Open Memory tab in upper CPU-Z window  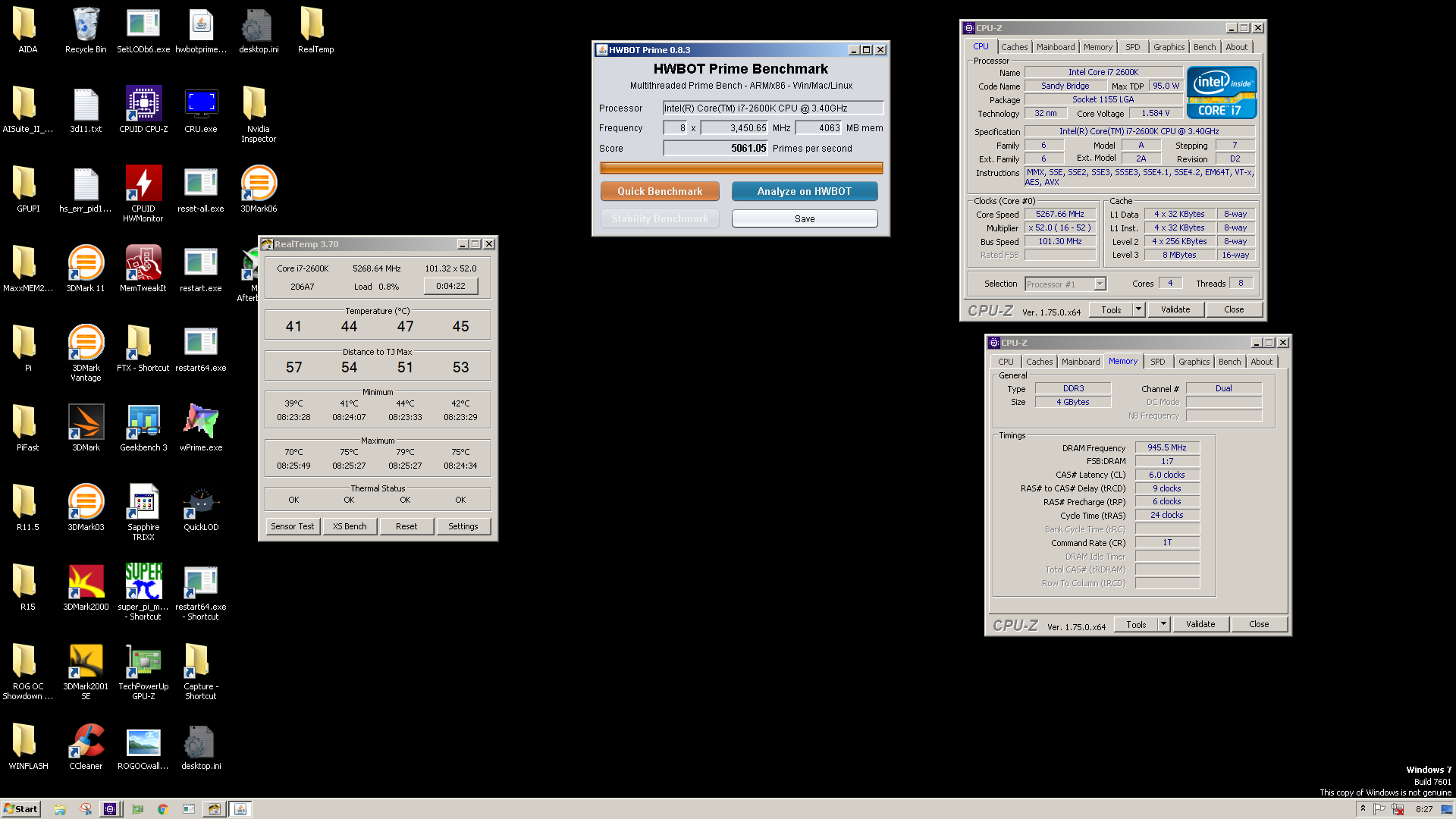[1097, 47]
